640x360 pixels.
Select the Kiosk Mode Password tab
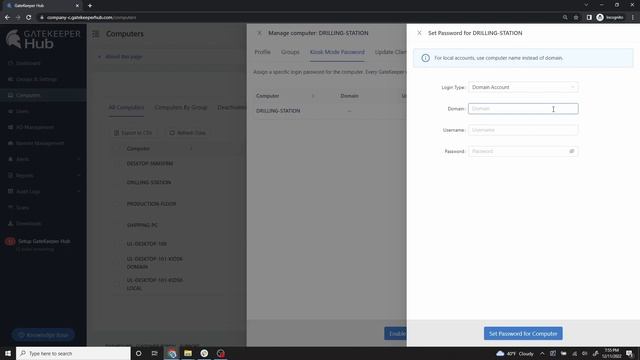(x=337, y=52)
